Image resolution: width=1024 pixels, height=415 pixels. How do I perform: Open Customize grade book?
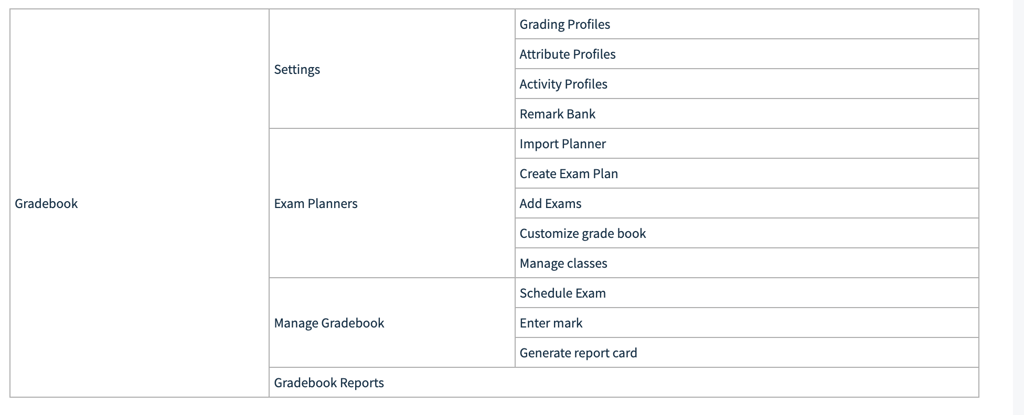(582, 234)
